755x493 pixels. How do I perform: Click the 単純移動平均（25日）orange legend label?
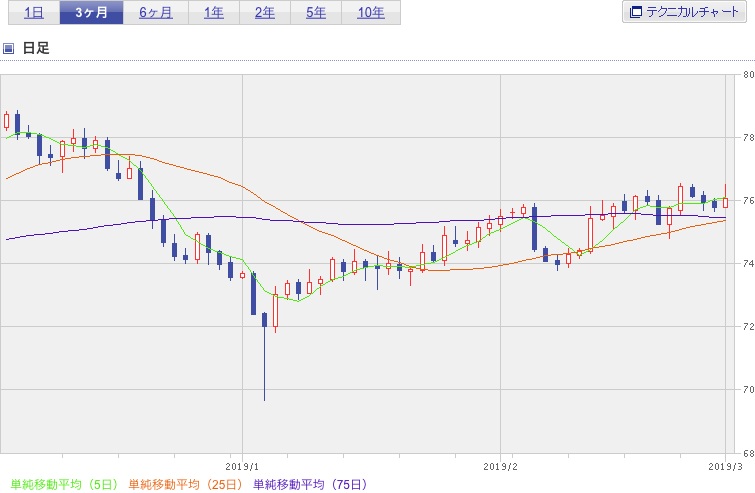185,484
